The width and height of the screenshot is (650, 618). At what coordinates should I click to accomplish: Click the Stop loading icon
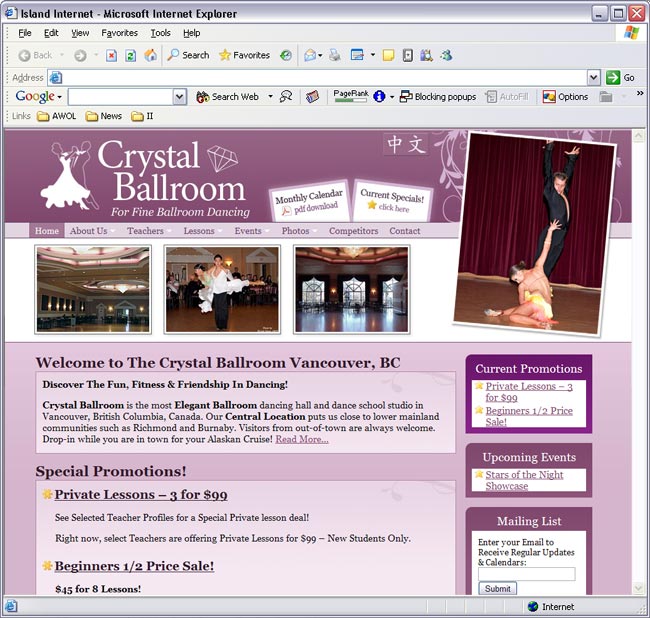click(x=111, y=55)
